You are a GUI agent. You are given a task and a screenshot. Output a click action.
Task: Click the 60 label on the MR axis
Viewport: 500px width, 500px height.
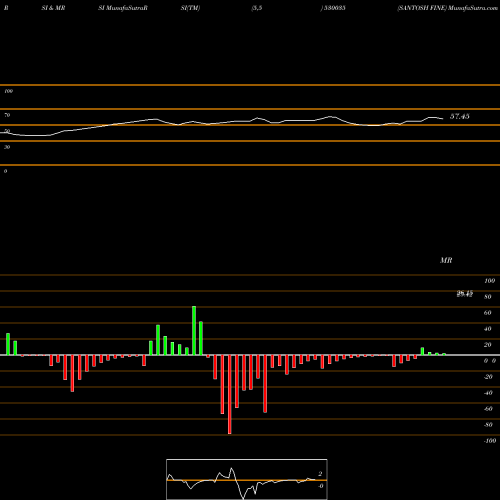[x=488, y=313]
